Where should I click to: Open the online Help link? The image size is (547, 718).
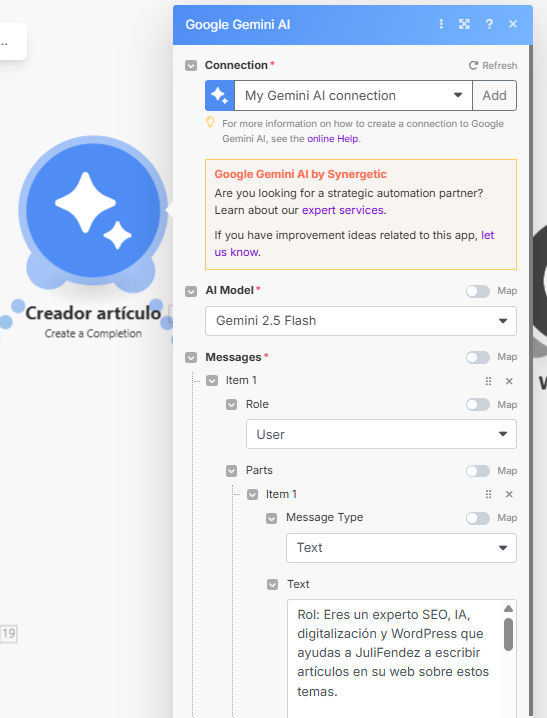point(333,139)
